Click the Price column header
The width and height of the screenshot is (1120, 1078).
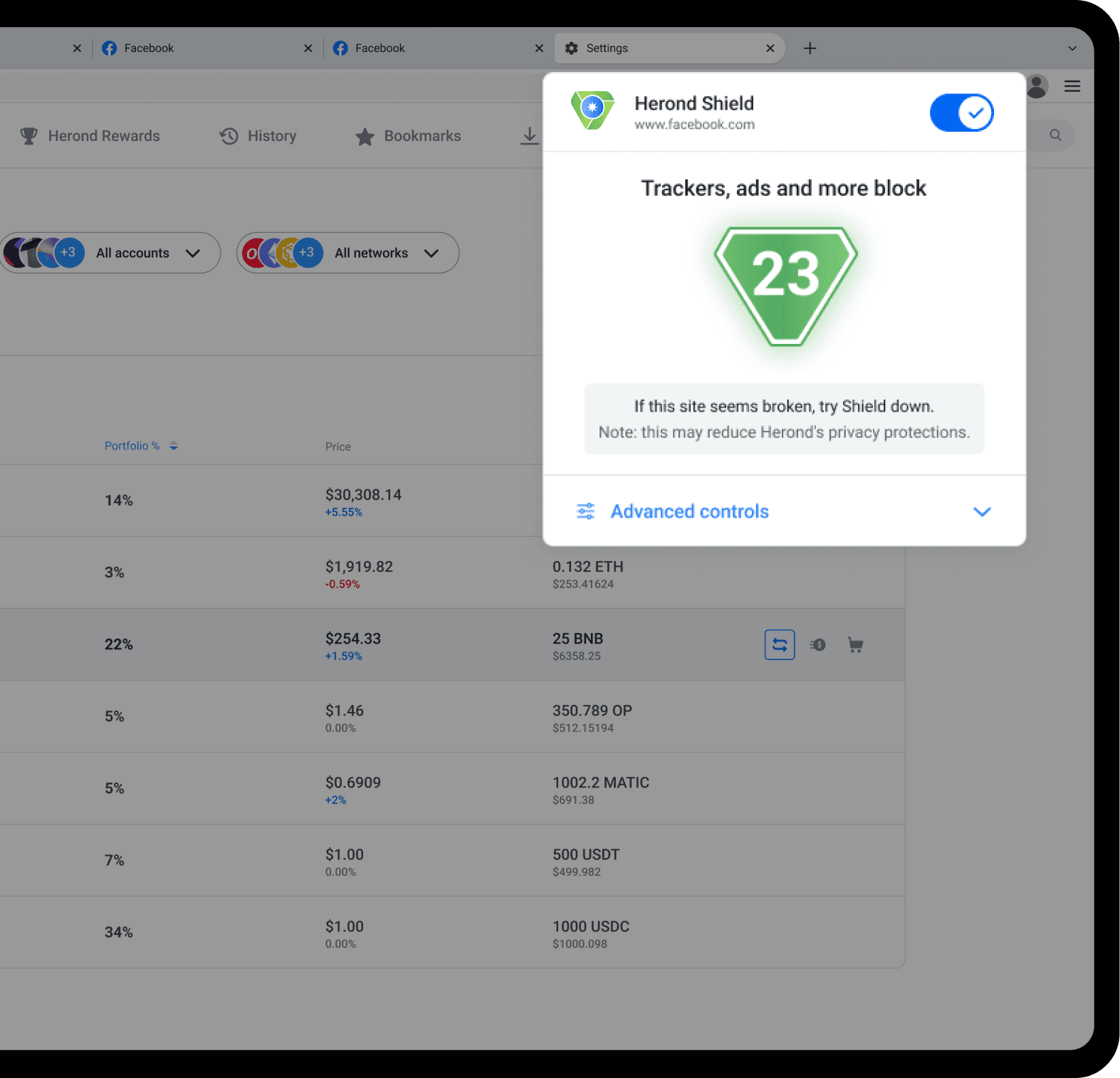(338, 446)
